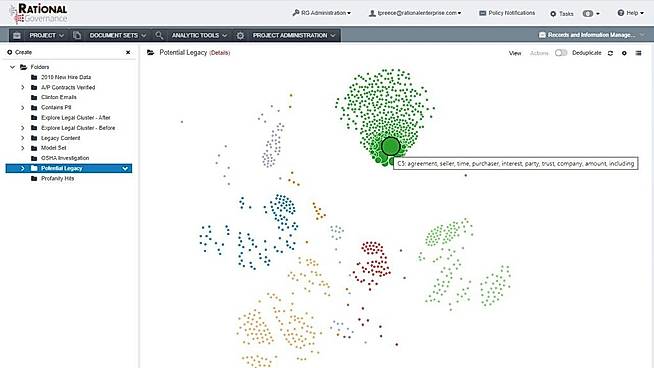
Task: Click the user account person icon
Action: [x=372, y=13]
